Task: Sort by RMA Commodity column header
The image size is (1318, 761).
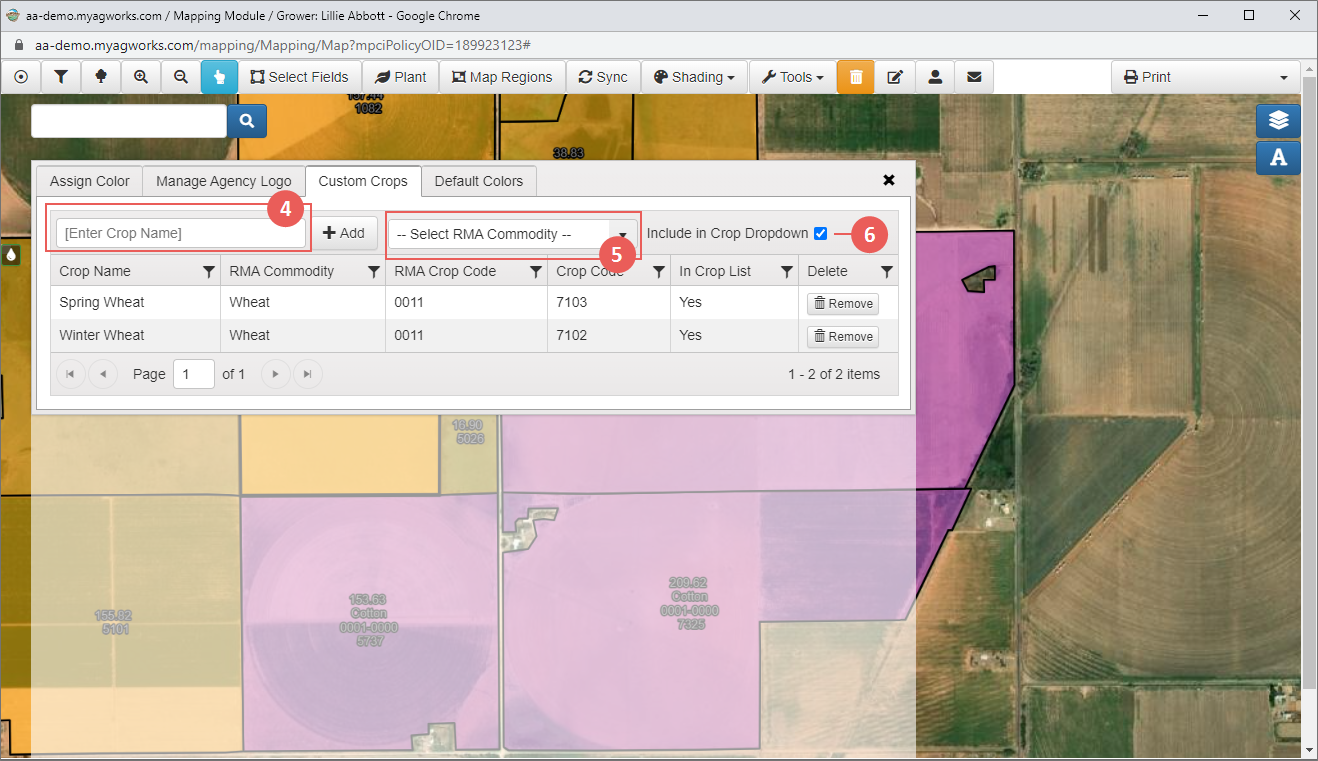Action: click(x=282, y=271)
